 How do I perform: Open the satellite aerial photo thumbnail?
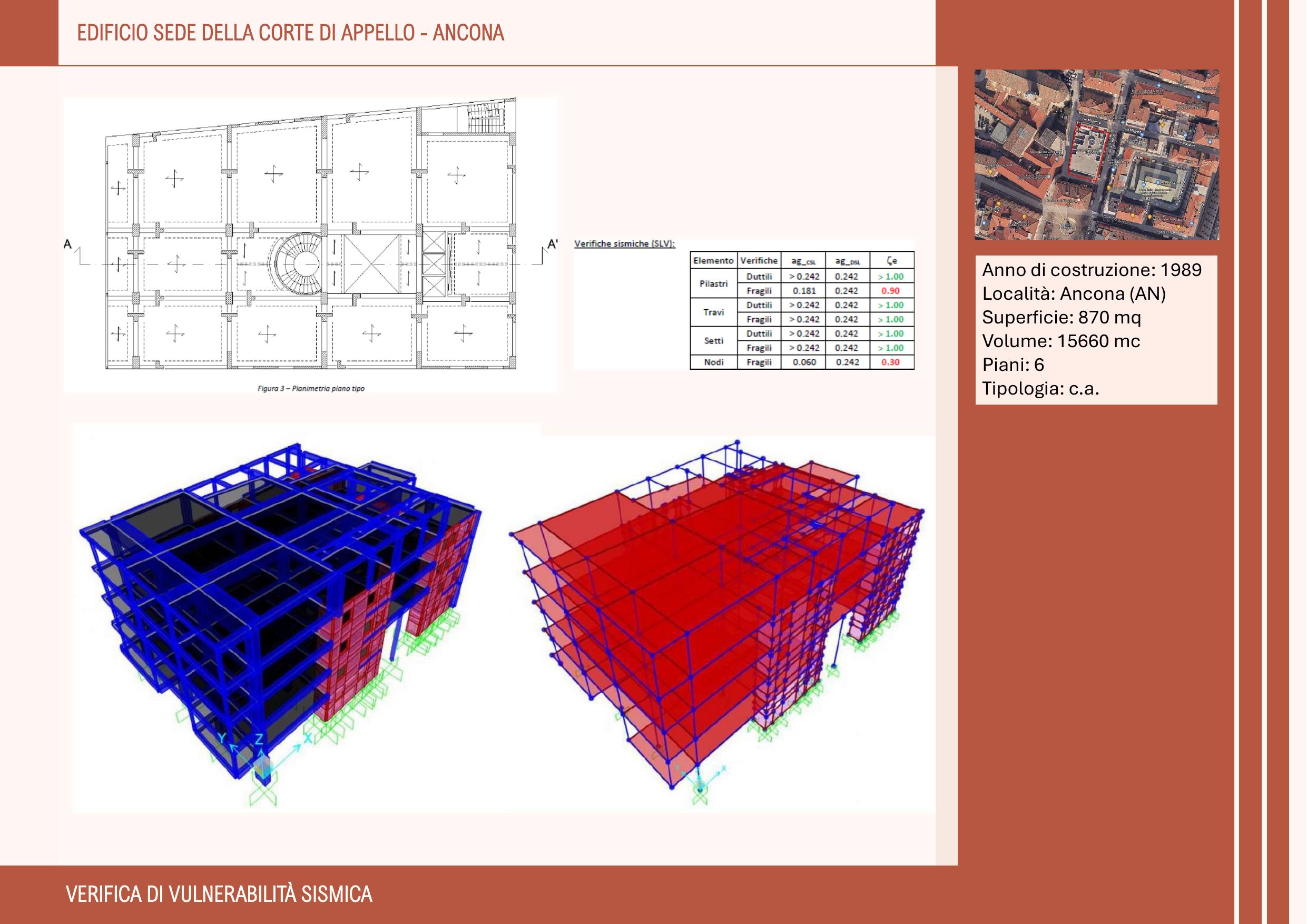1096,154
